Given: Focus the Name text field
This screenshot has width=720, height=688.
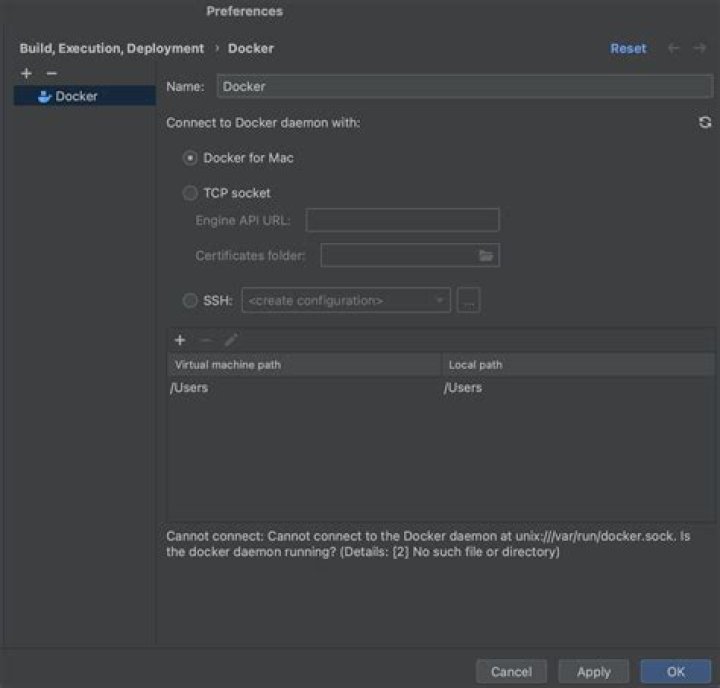Looking at the screenshot, I should pos(465,86).
